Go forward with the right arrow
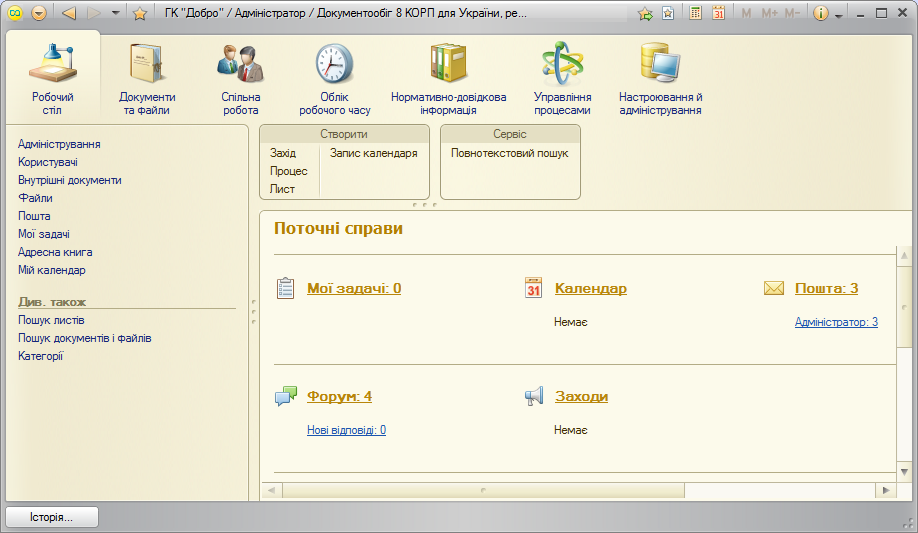This screenshot has height=533, width=918. click(x=94, y=13)
